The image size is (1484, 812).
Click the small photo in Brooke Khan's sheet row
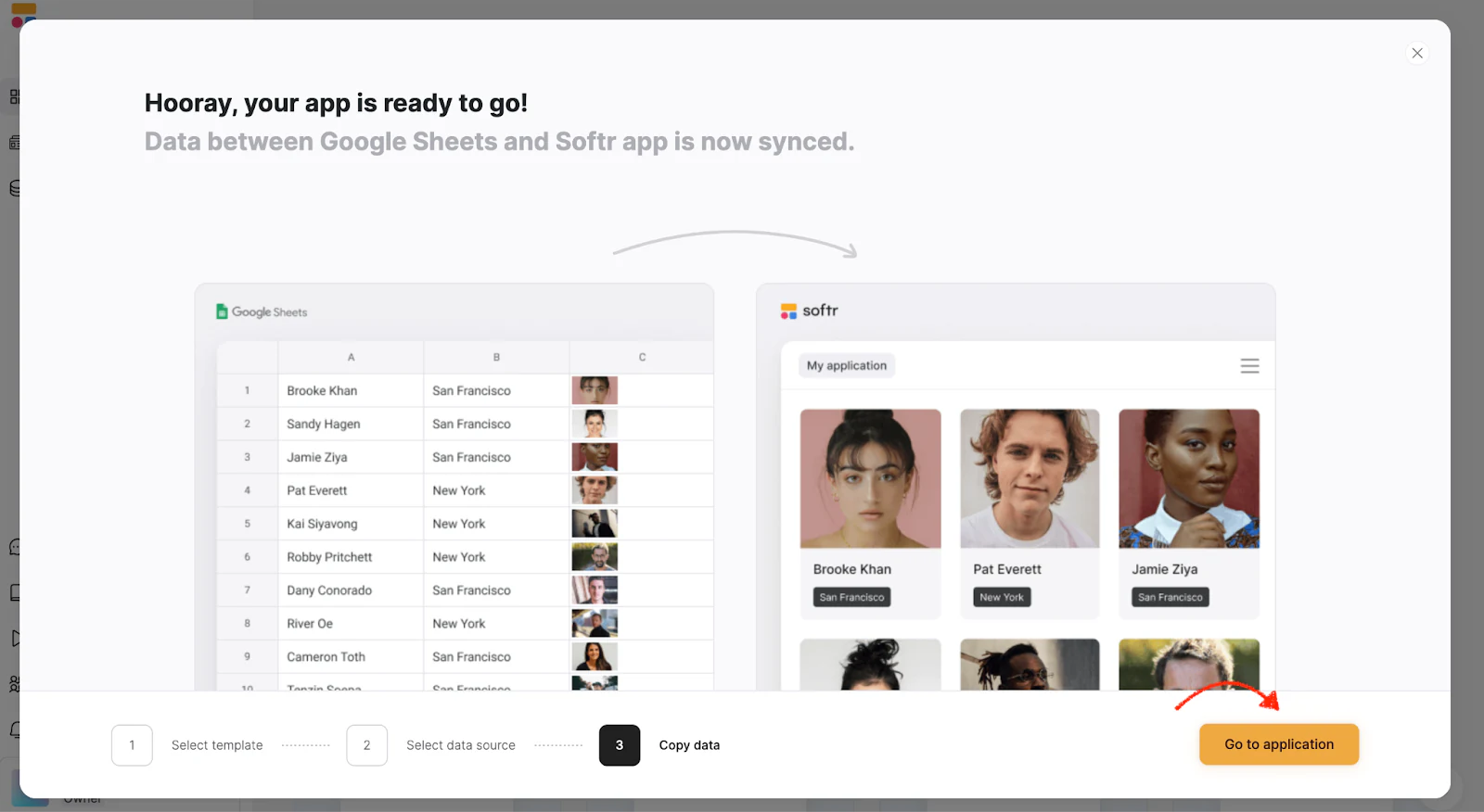(595, 390)
